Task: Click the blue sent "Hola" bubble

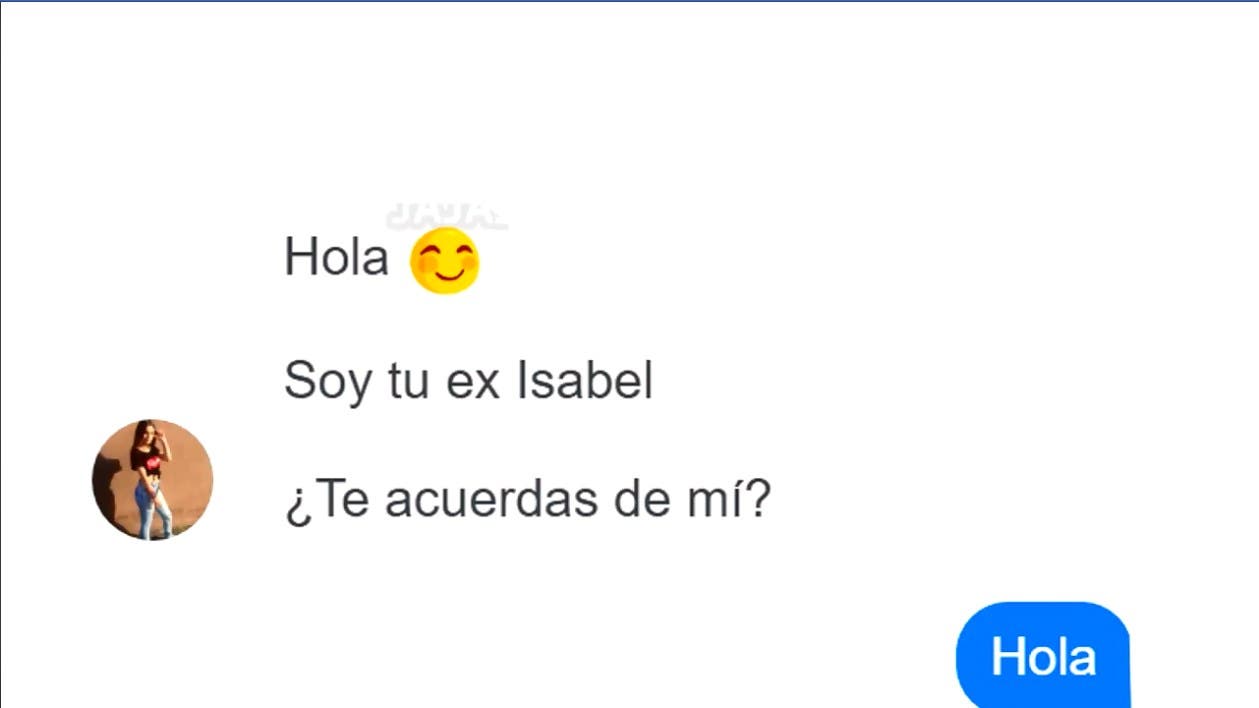Action: (1043, 657)
